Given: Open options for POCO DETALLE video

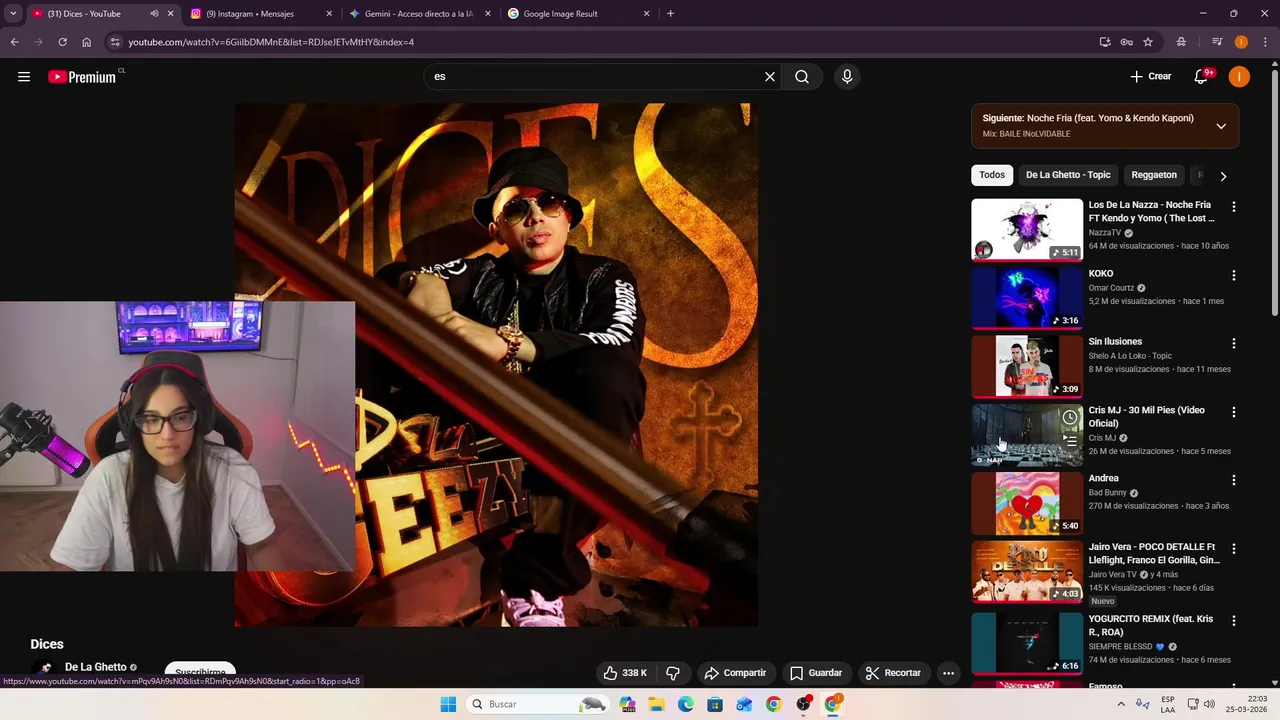Looking at the screenshot, I should click(x=1233, y=549).
